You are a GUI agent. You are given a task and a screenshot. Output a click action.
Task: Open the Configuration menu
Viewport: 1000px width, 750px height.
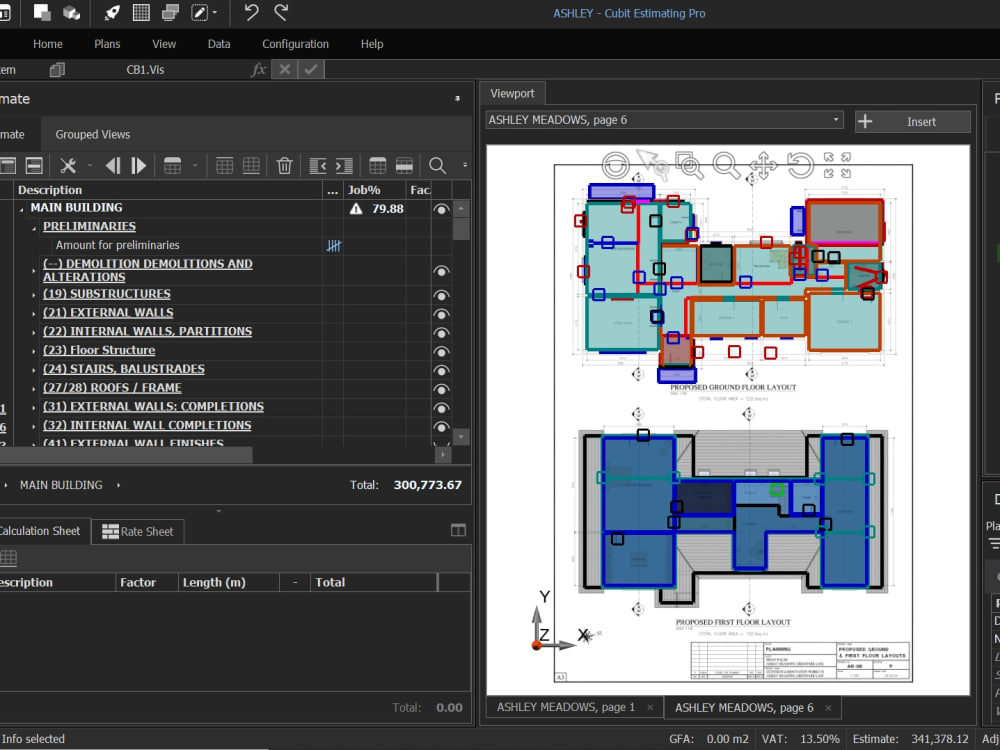(x=295, y=44)
